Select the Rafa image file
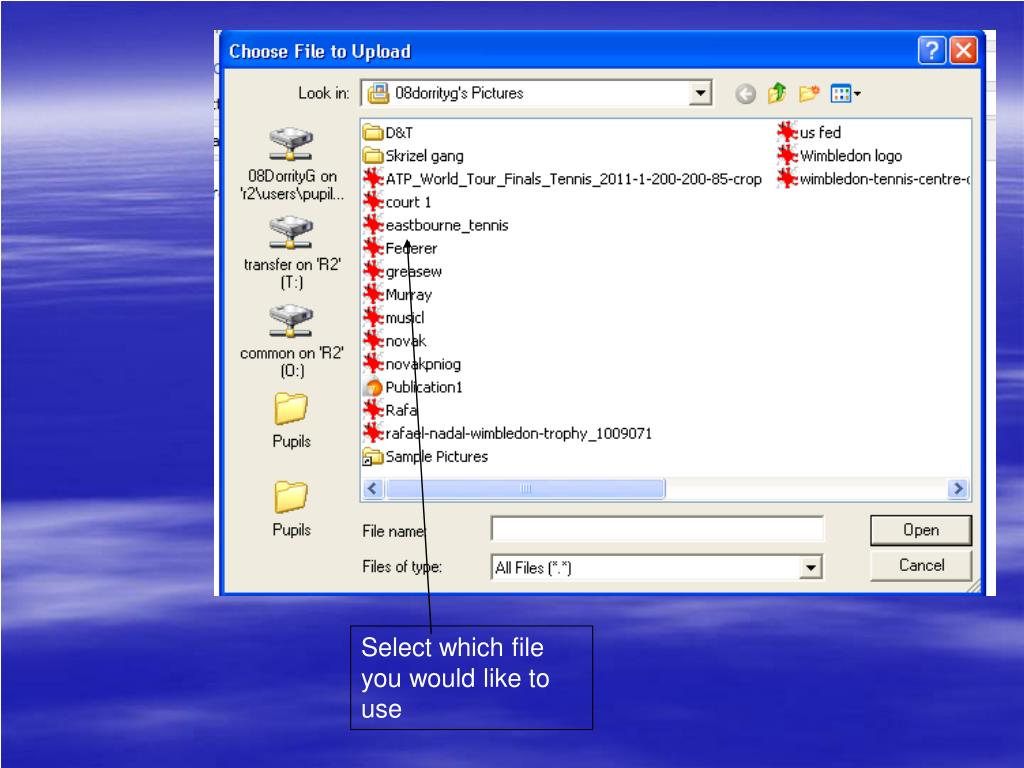 click(390, 410)
